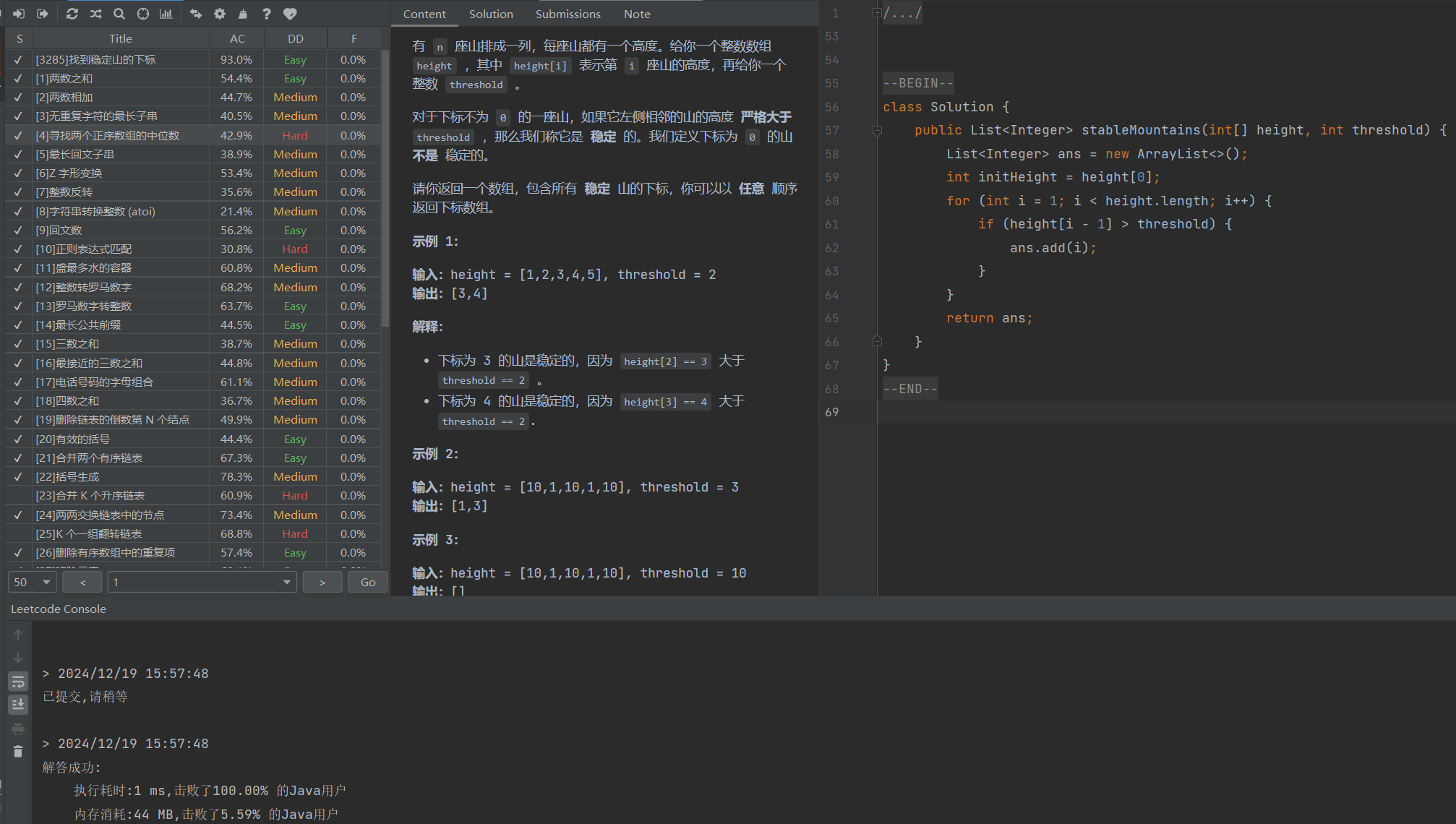Open the page number dropdown showing 1
Screen dimensions: 1456x824
click(x=202, y=582)
